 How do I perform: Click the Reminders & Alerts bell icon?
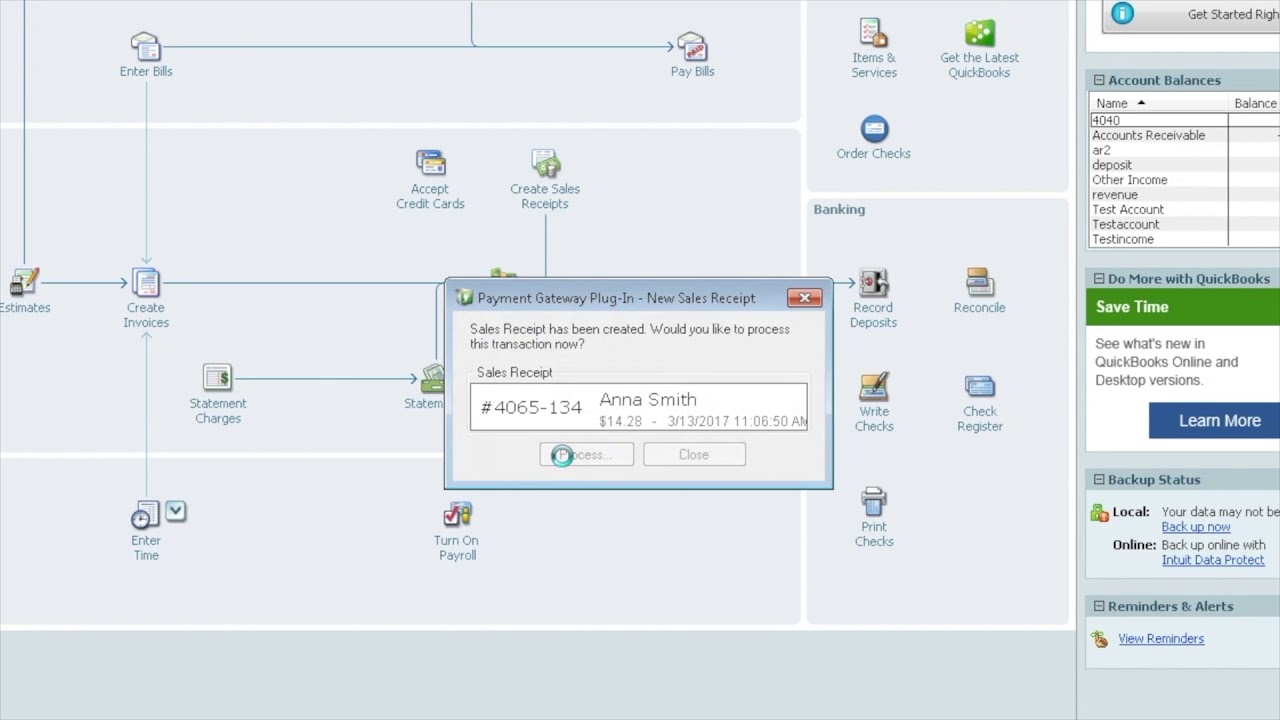(x=1100, y=639)
